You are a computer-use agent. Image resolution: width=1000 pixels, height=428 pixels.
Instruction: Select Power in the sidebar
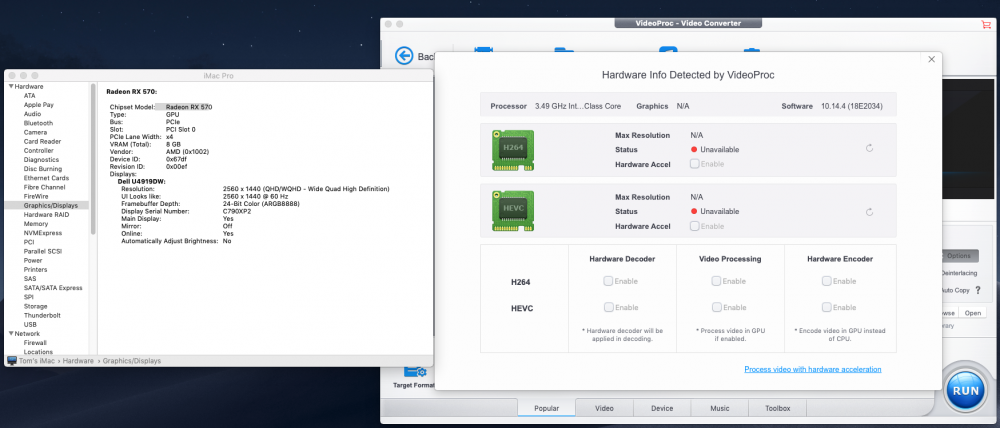[33, 260]
